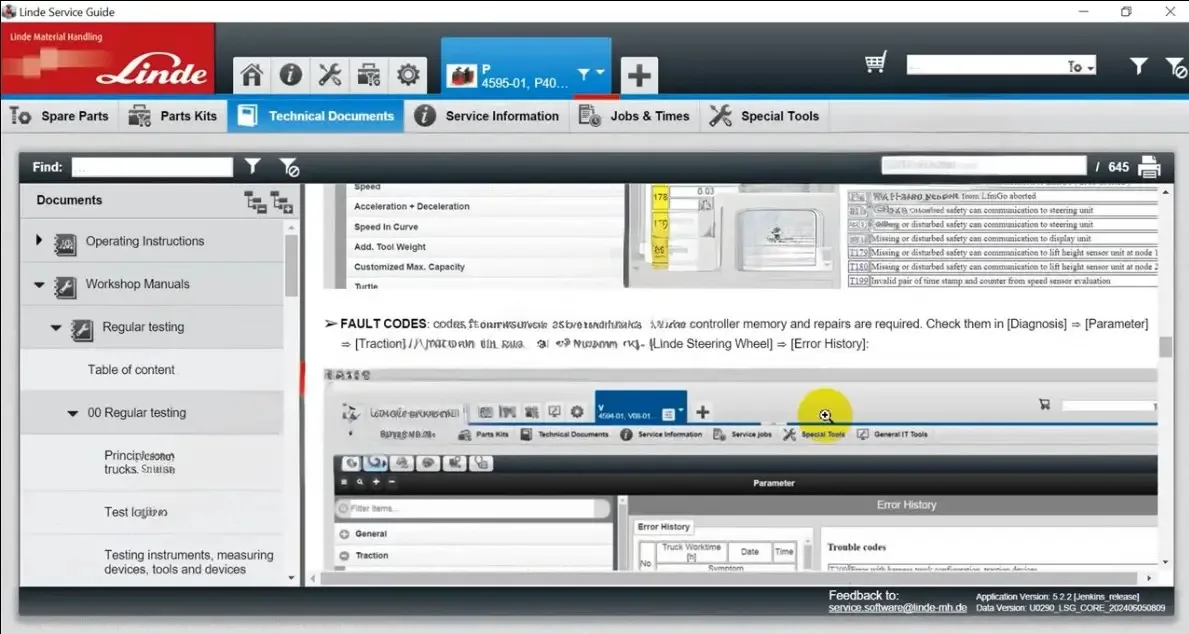Click the 'FAULT CODES' heading text

[x=383, y=324]
